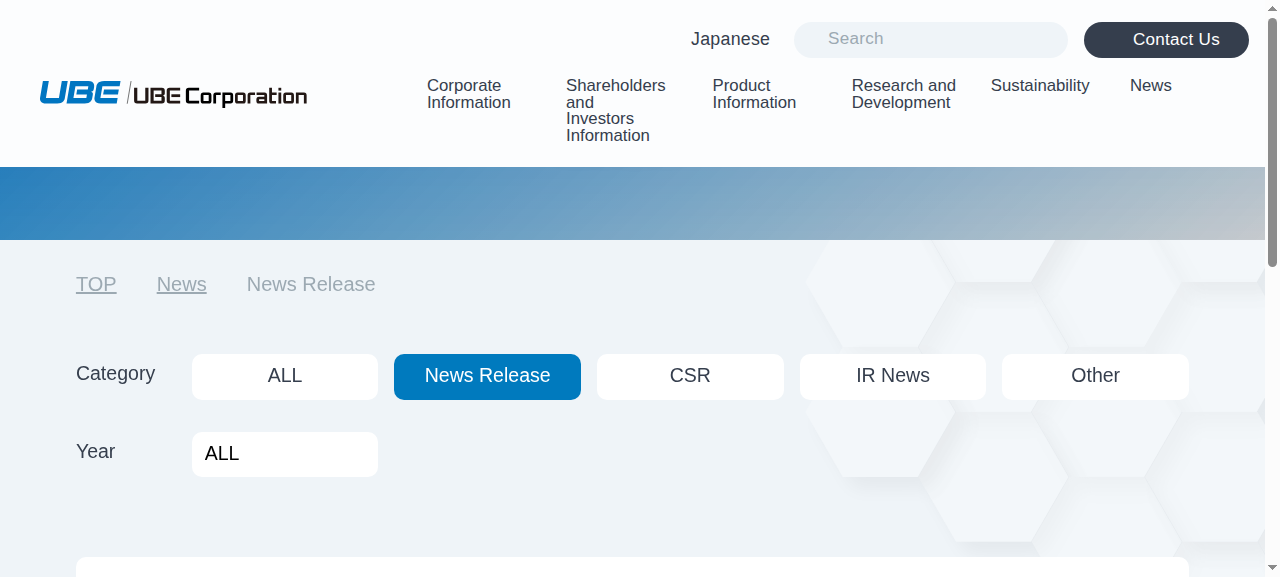Filter news by IR News category

(x=893, y=376)
